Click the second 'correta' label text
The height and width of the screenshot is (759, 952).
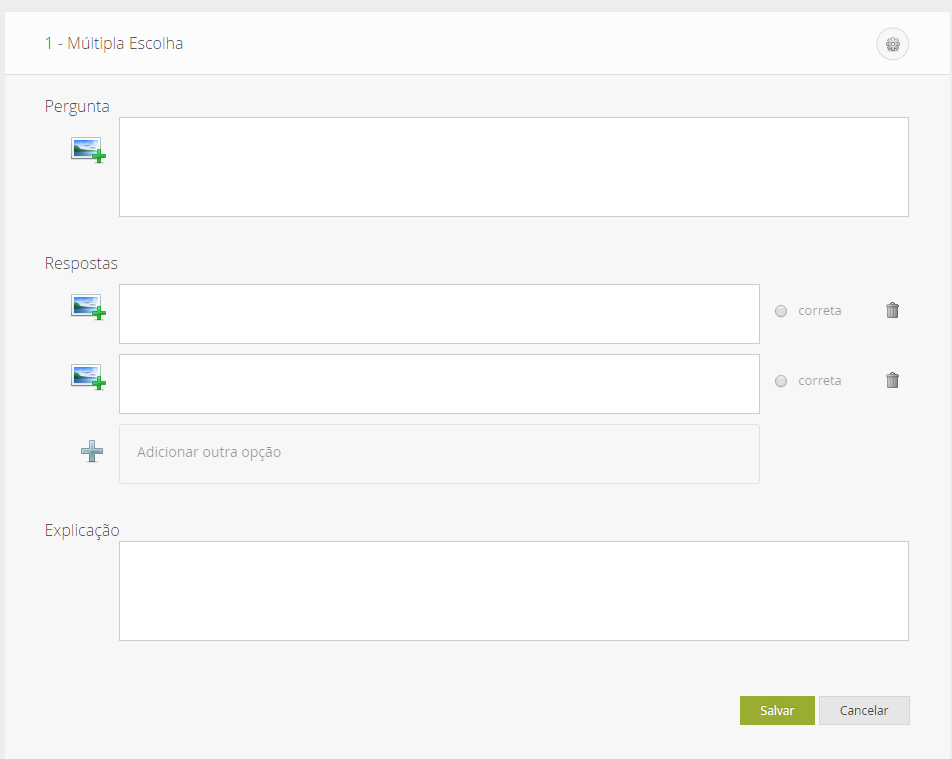tap(819, 381)
